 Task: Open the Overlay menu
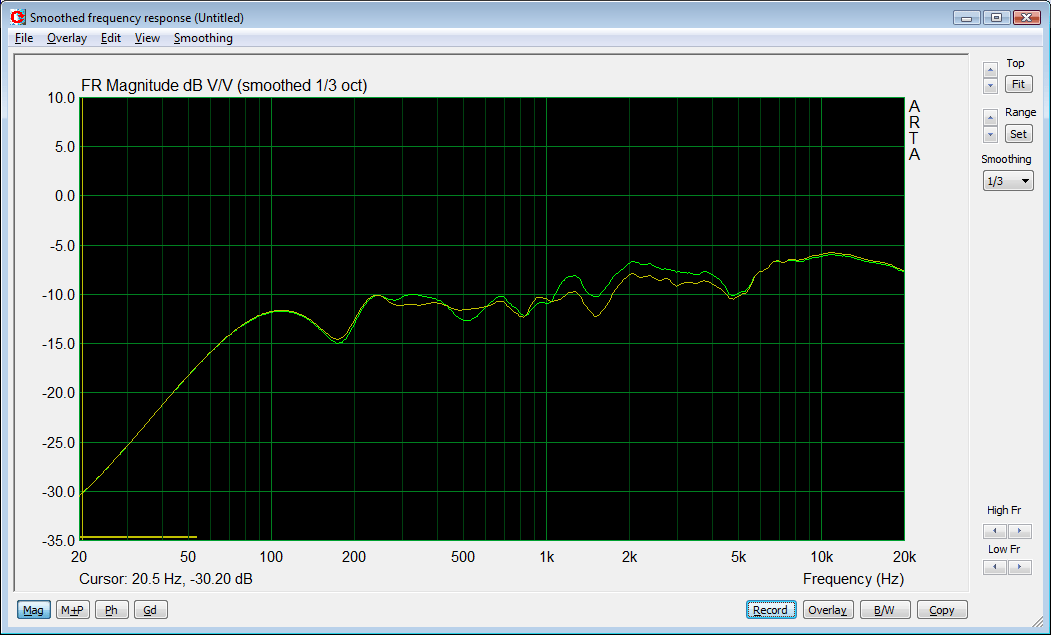pos(67,38)
